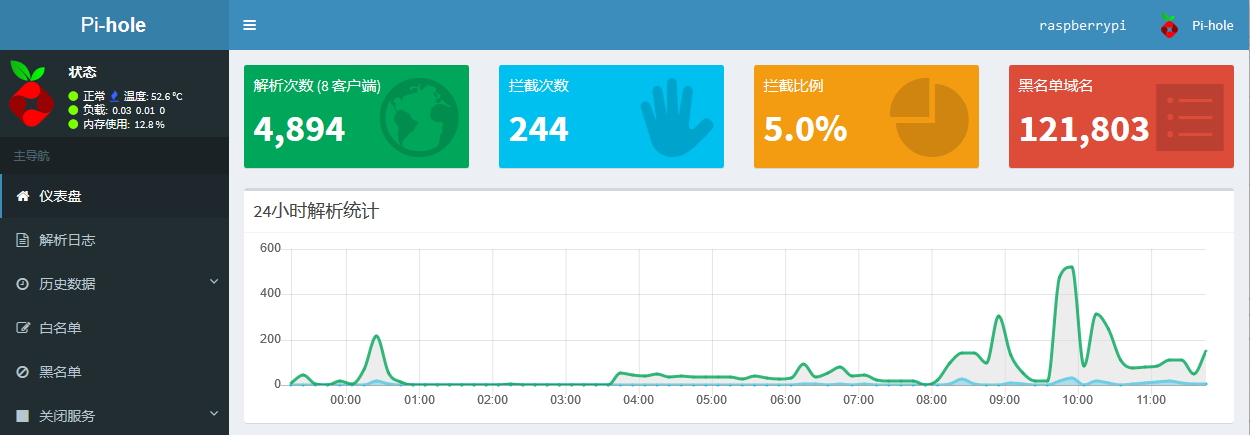
Task: Click the Pi-hole title link in header
Action: coord(114,25)
